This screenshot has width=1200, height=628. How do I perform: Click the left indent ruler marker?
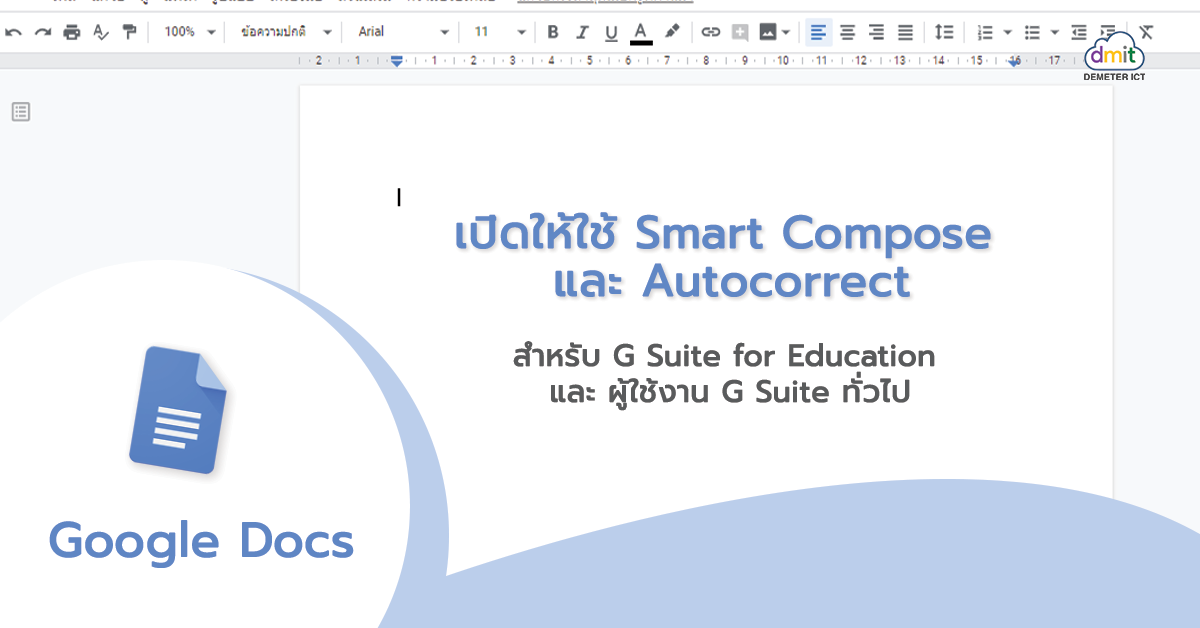[397, 61]
